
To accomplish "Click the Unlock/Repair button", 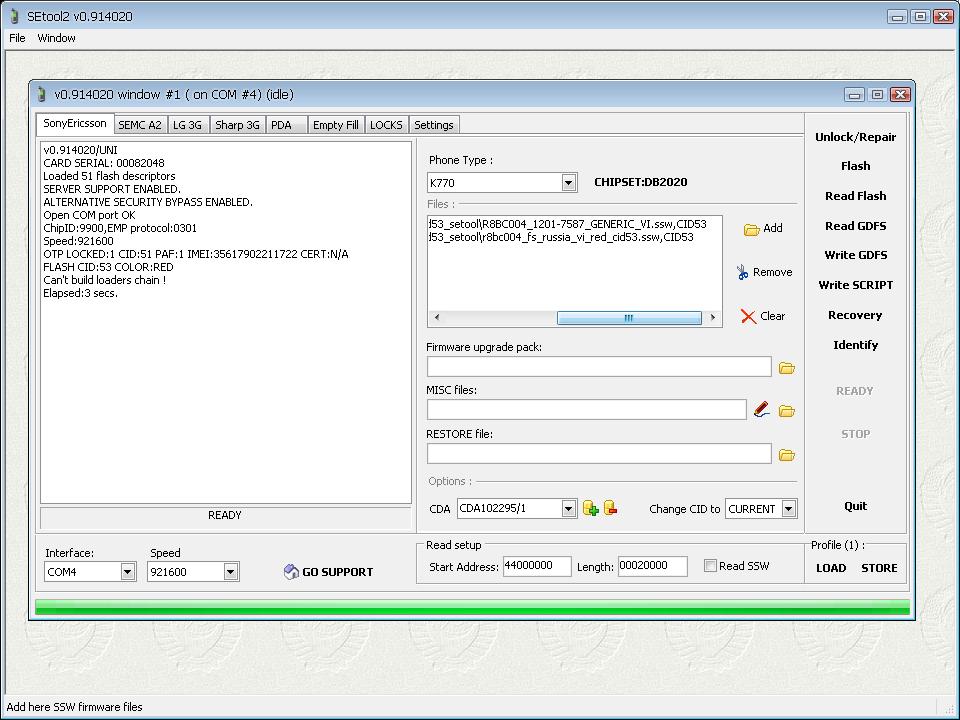I will (x=855, y=137).
